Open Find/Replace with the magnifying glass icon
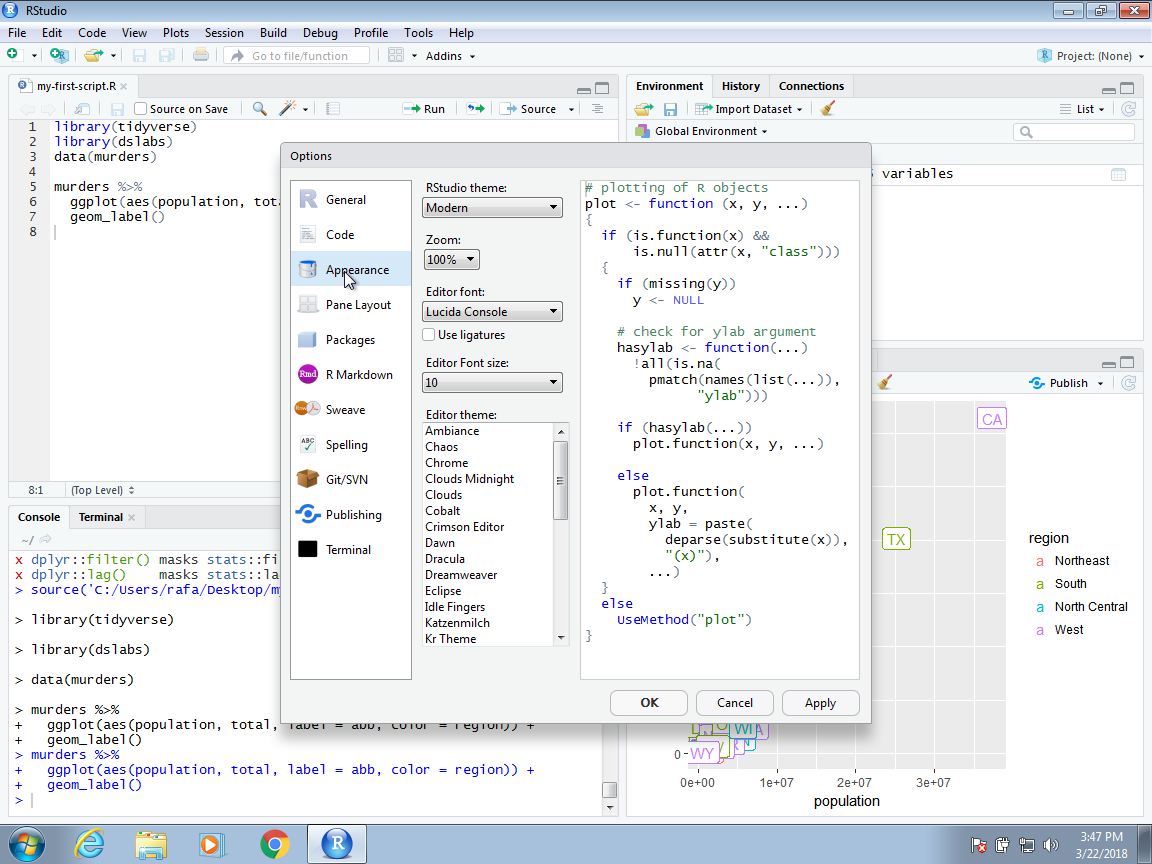 coord(260,108)
